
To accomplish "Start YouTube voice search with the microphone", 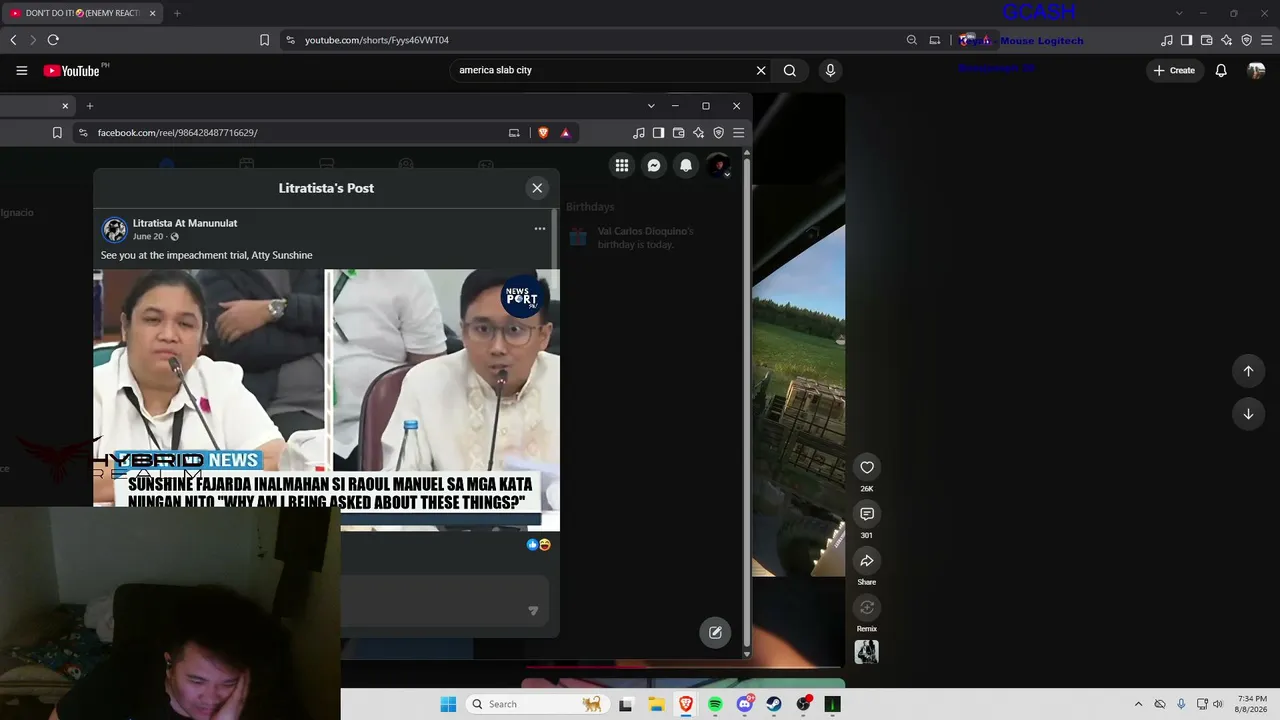I will coord(830,71).
